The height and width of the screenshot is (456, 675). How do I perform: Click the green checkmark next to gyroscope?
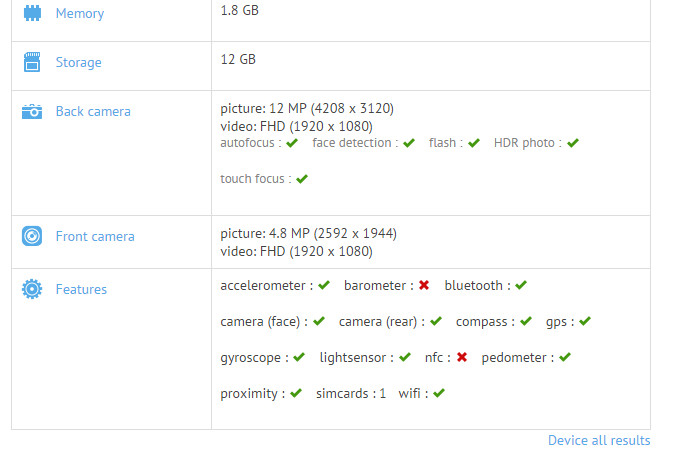pyautogui.click(x=299, y=357)
